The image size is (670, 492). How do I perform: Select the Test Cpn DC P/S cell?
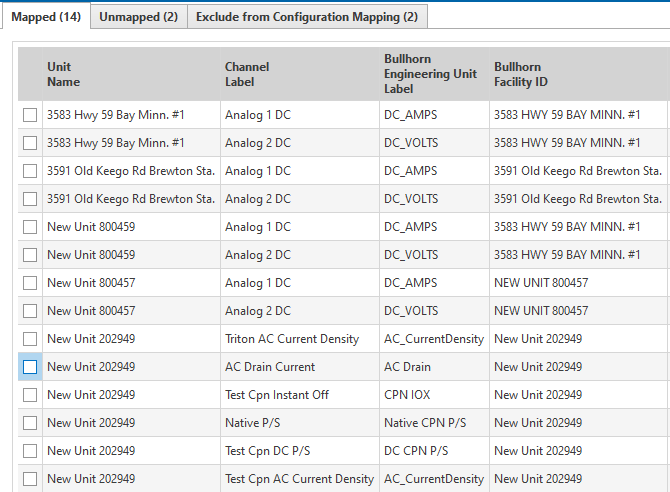click(300, 451)
